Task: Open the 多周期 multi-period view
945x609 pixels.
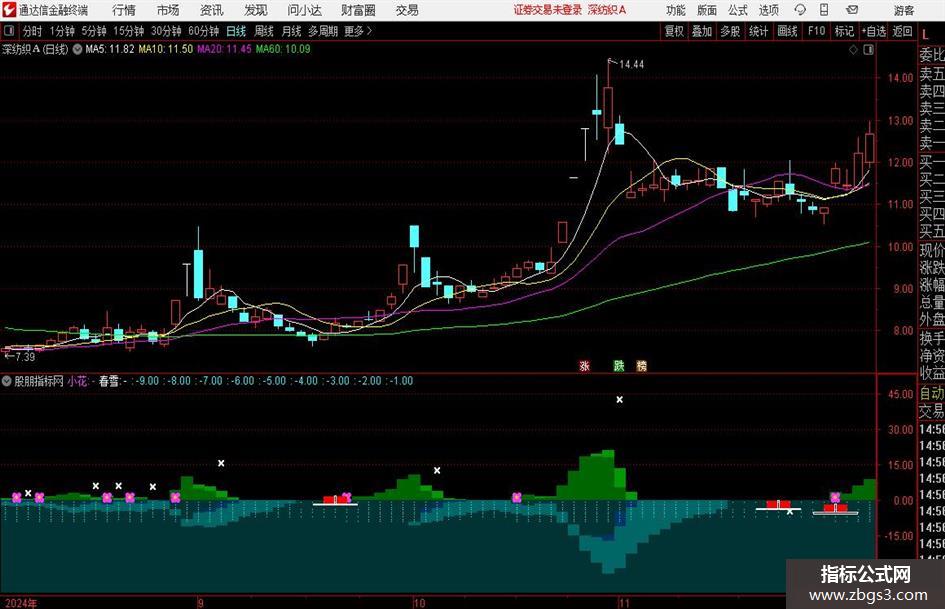Action: [x=323, y=31]
